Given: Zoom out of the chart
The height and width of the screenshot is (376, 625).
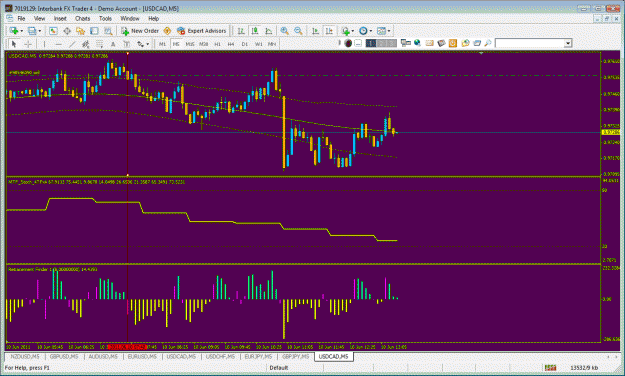Looking at the screenshot, I should 298,31.
